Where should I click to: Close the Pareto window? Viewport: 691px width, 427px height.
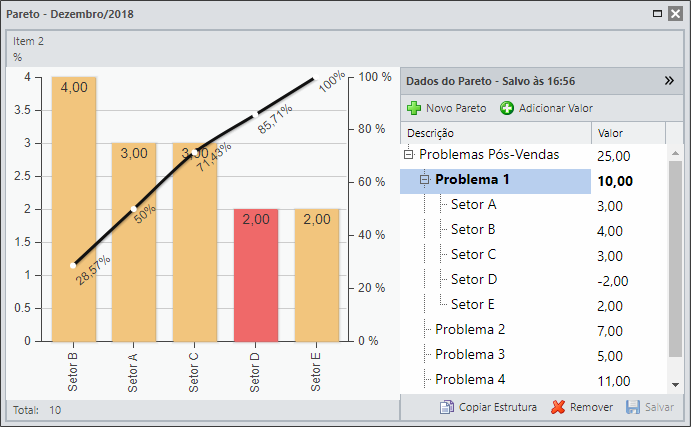675,14
